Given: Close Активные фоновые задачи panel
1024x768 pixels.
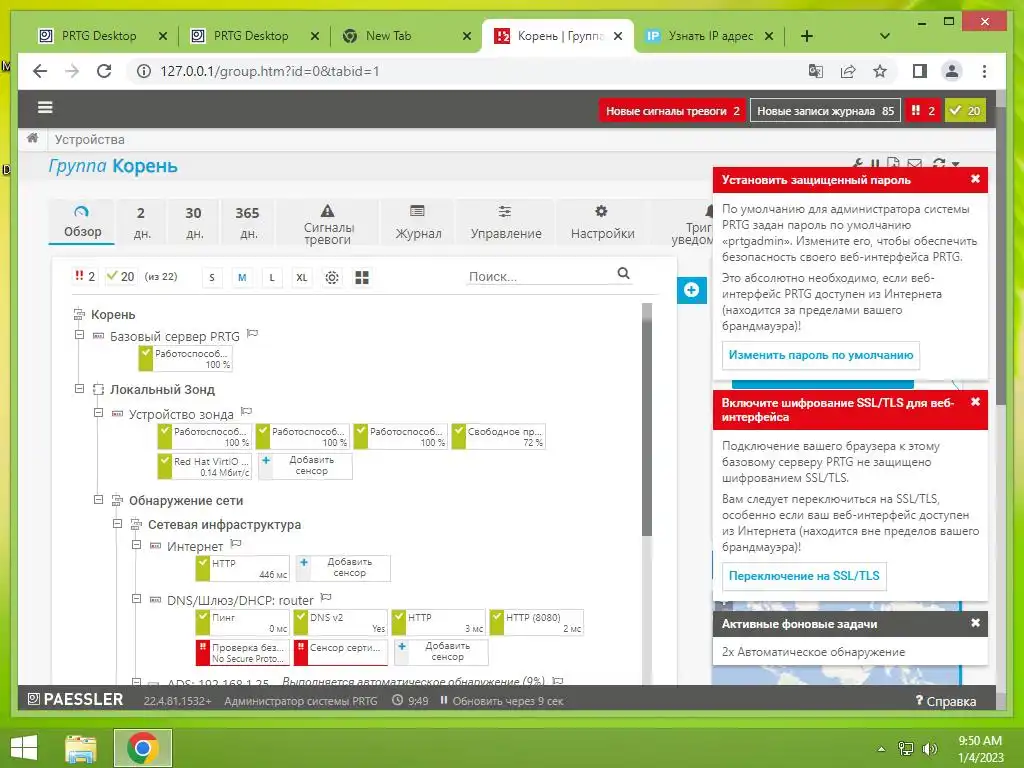Looking at the screenshot, I should point(975,623).
